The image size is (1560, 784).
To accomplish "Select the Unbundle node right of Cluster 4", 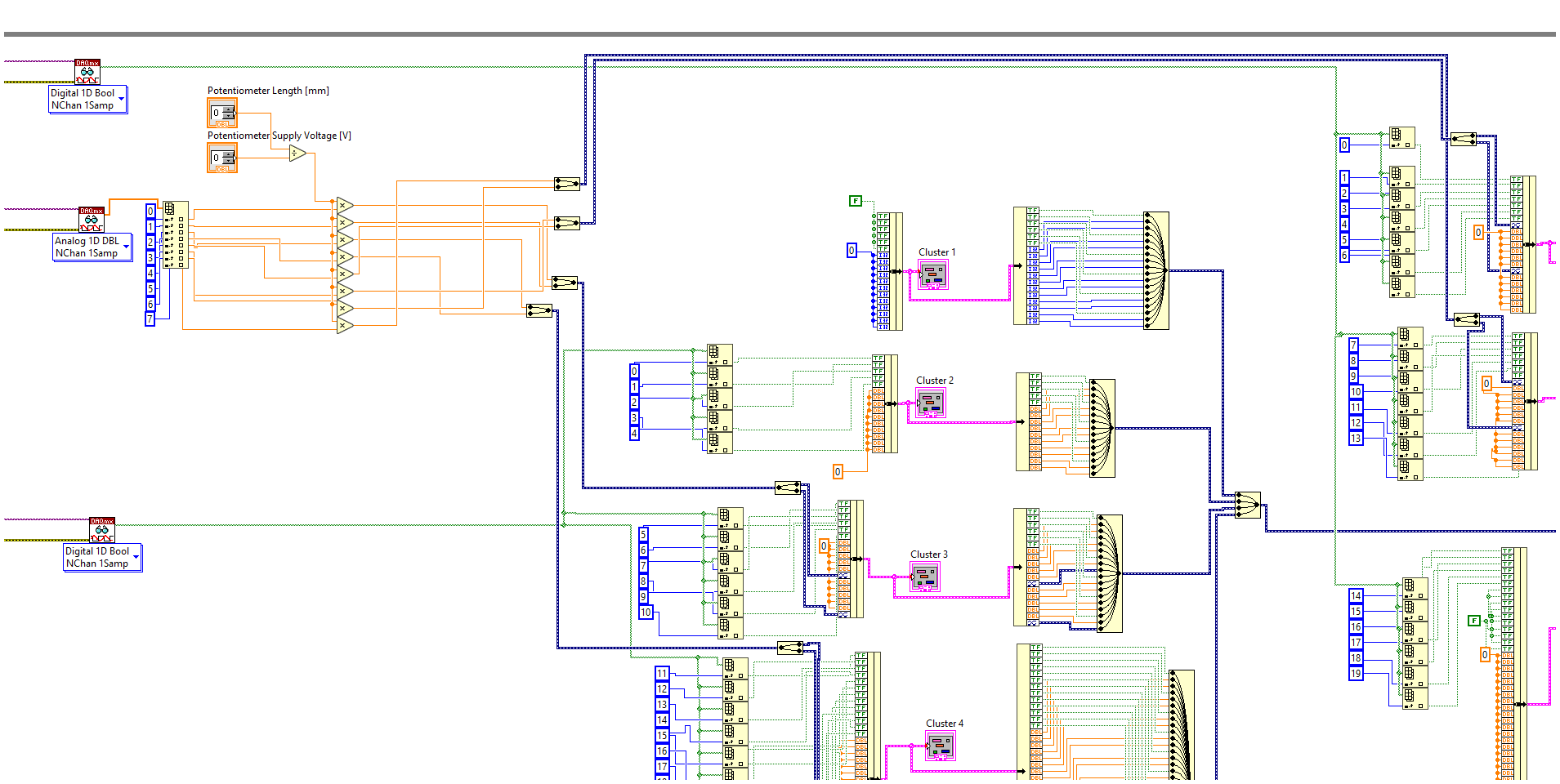I will [x=1030, y=712].
